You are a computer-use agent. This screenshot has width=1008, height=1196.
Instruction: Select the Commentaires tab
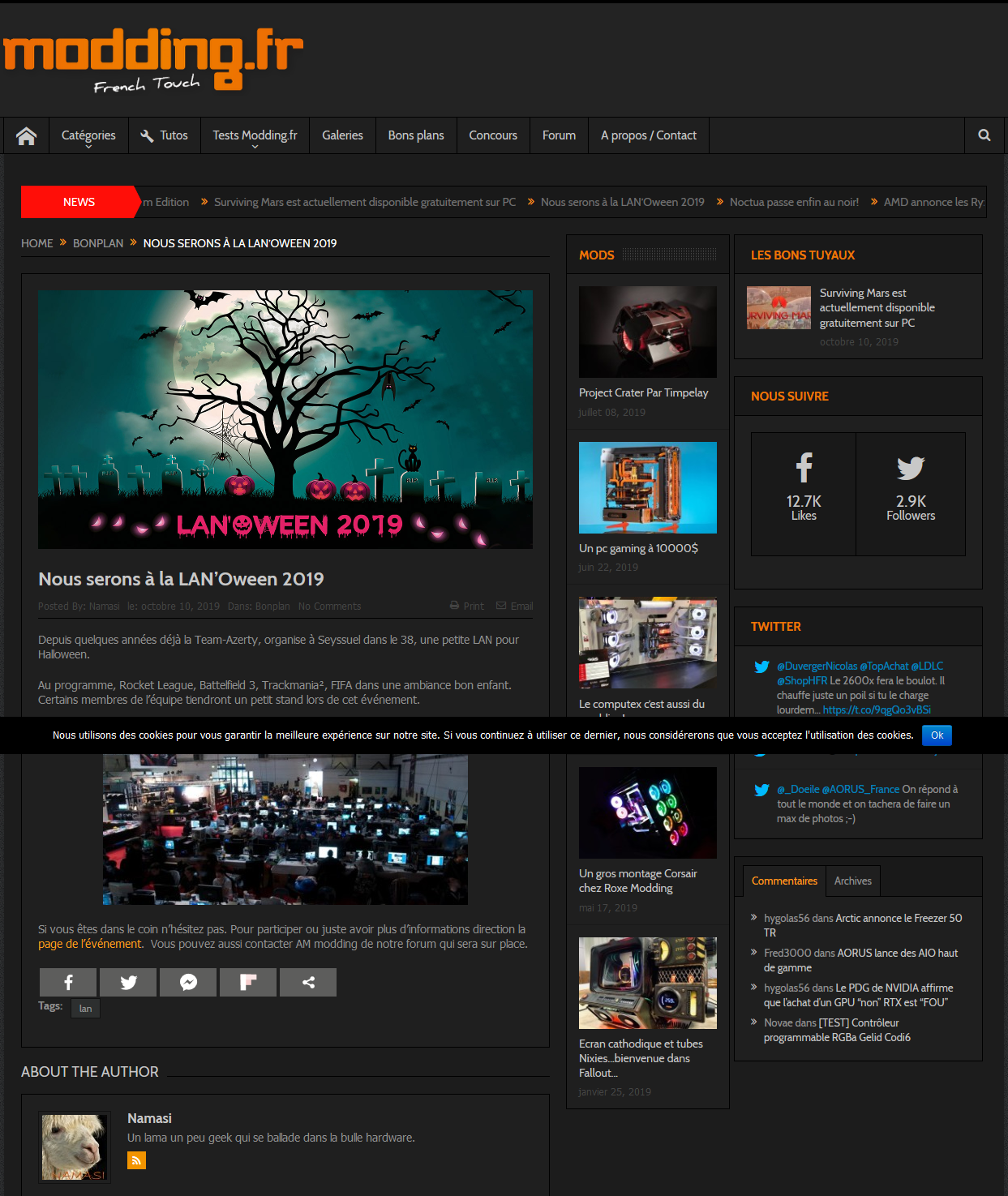tap(784, 881)
